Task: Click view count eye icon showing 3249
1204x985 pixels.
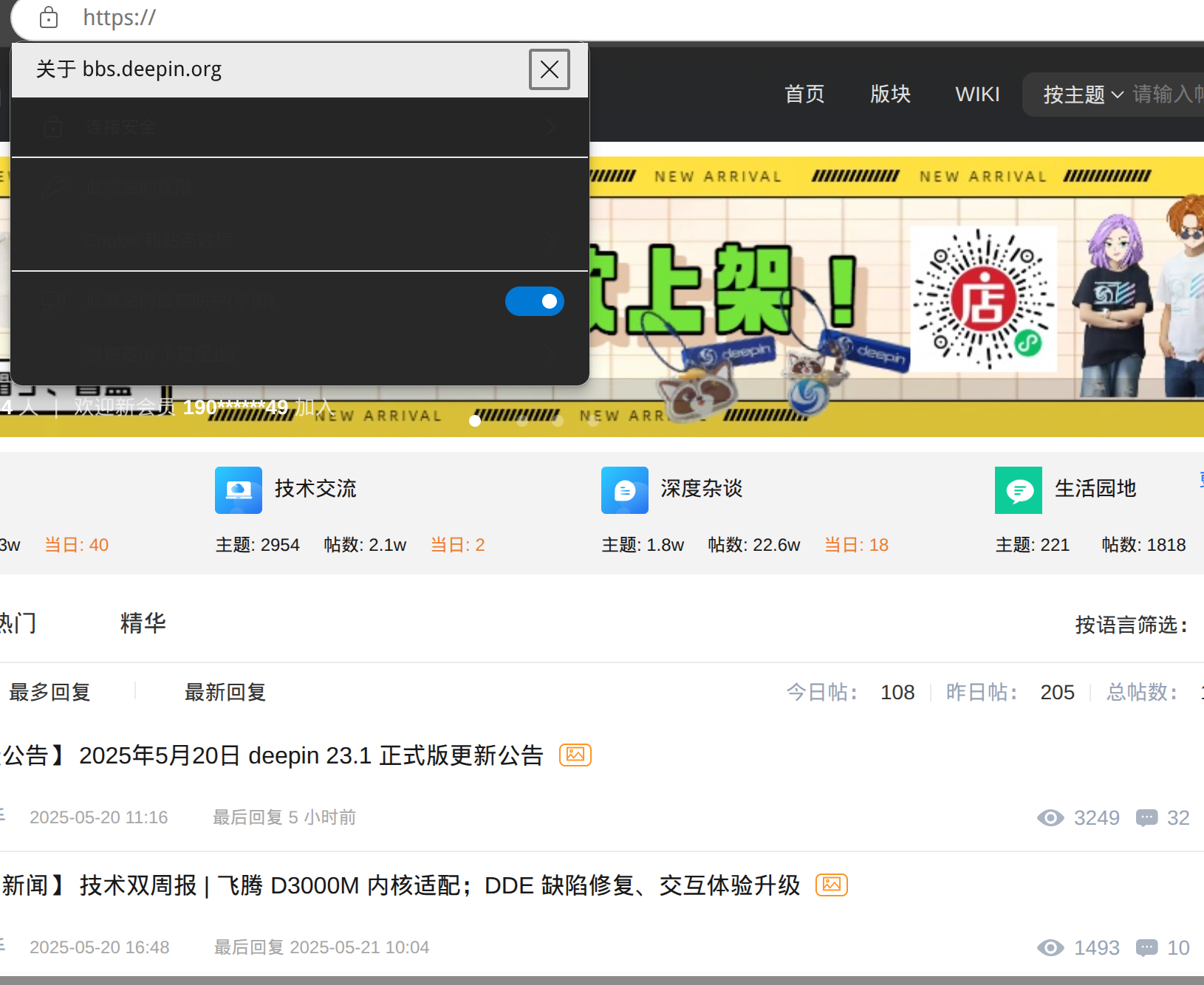Action: point(1050,817)
